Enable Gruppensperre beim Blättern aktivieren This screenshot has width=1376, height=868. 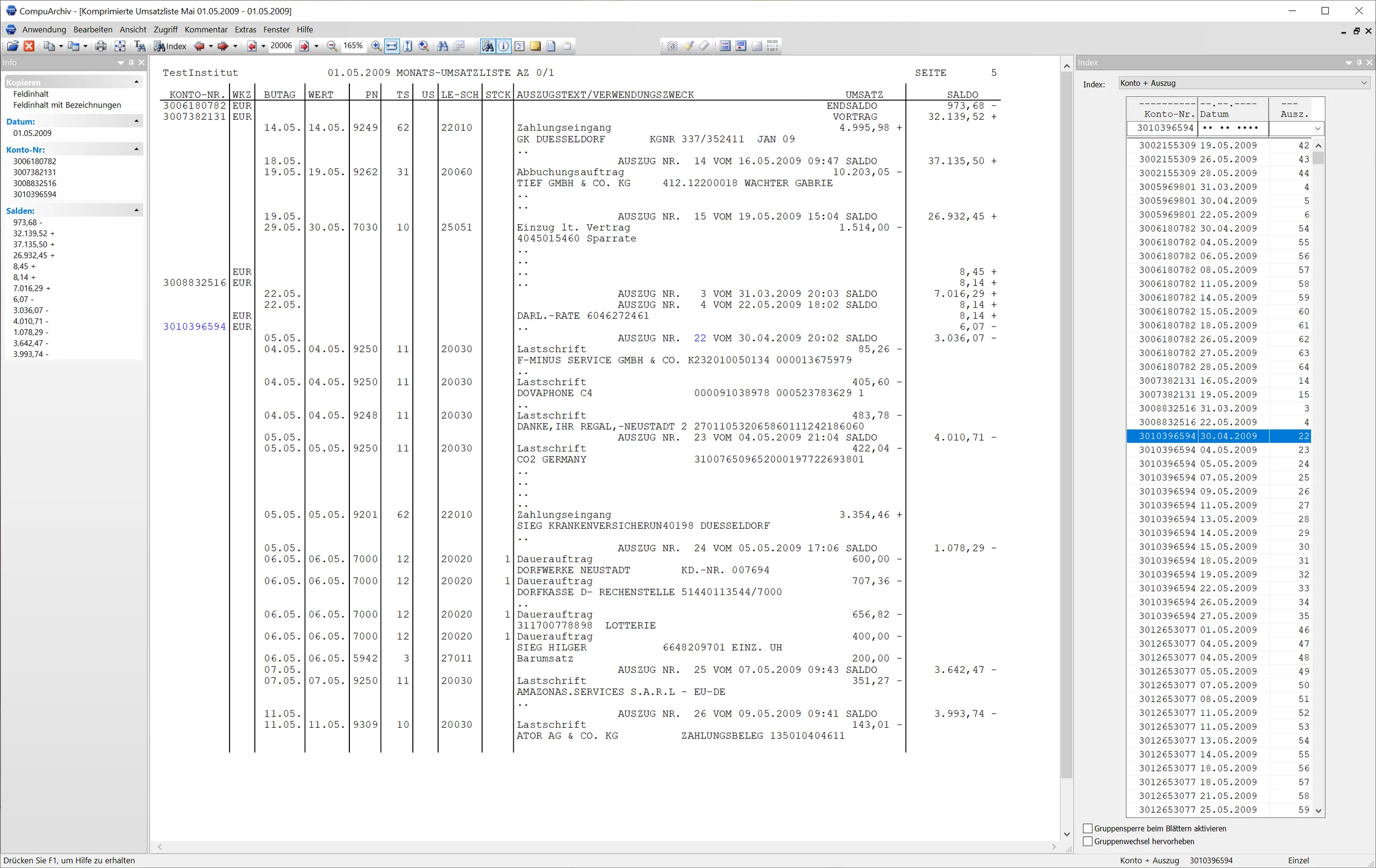(x=1087, y=828)
